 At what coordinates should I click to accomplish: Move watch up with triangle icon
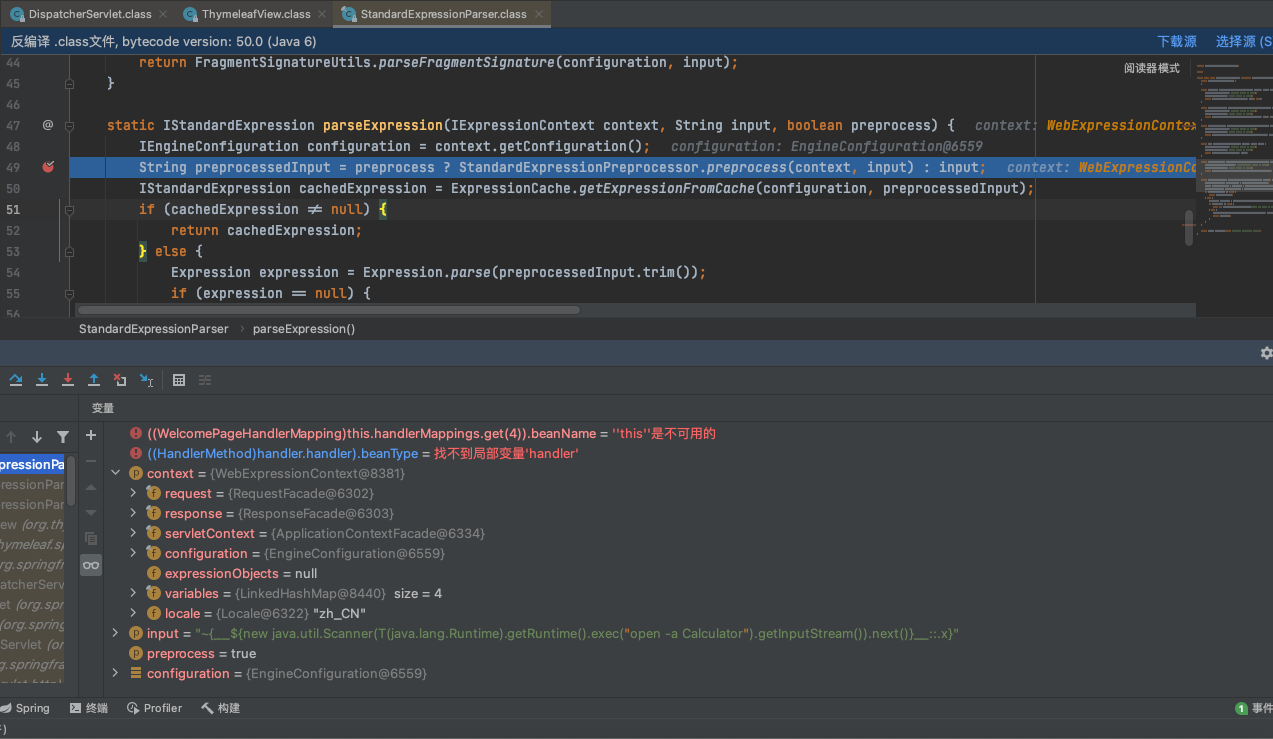91,487
